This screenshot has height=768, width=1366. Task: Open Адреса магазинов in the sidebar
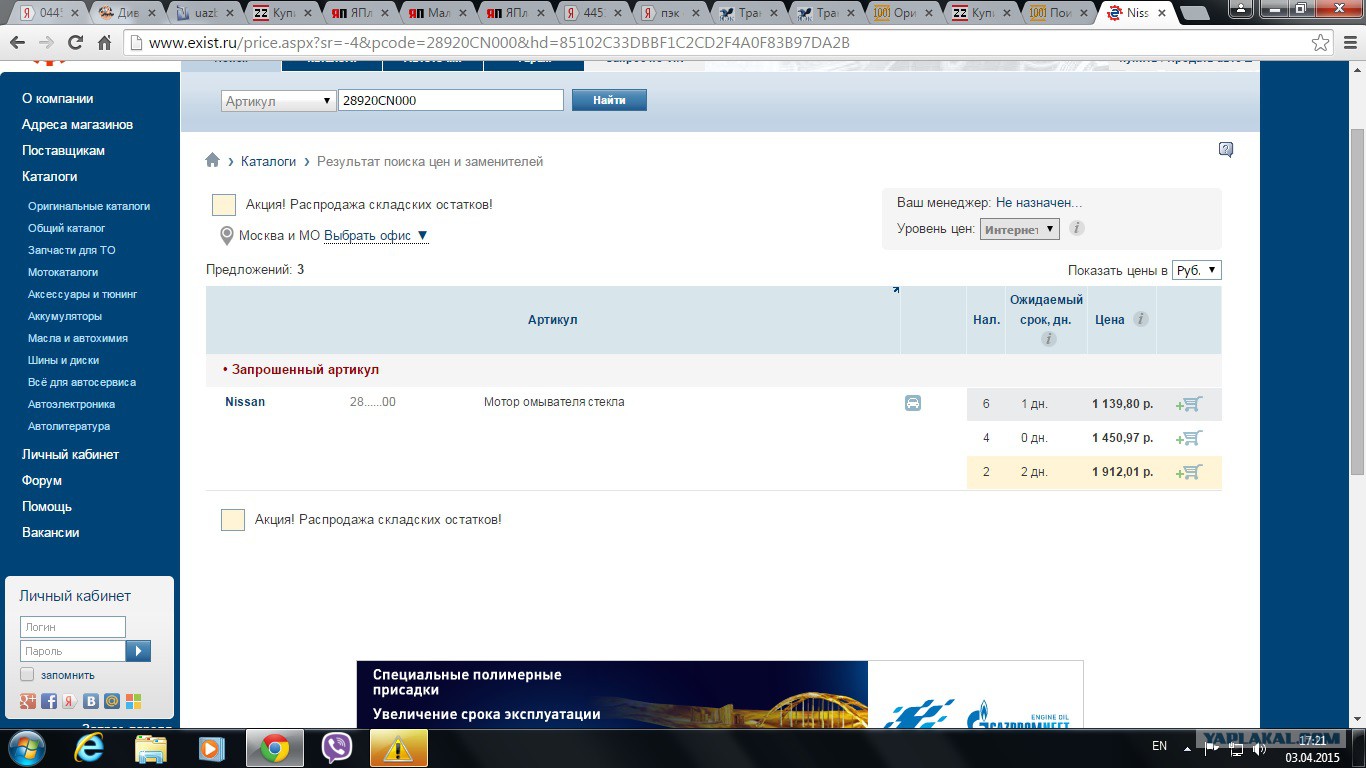click(x=77, y=125)
